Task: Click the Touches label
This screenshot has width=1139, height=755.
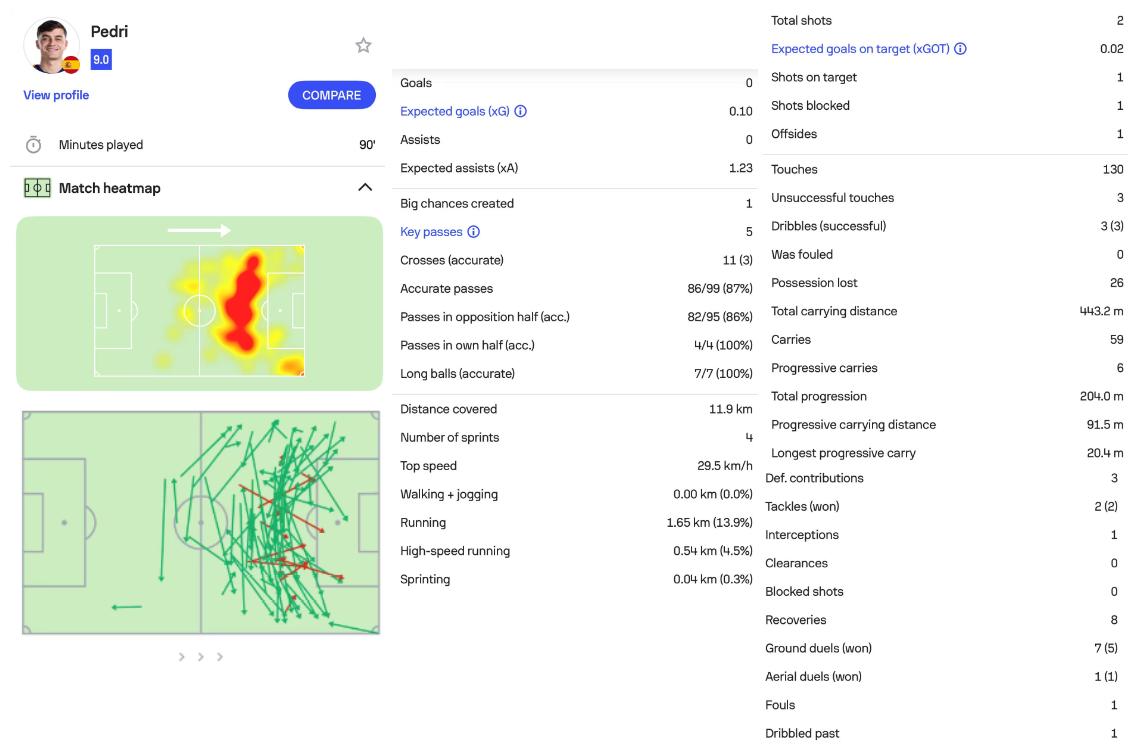Action: [794, 169]
